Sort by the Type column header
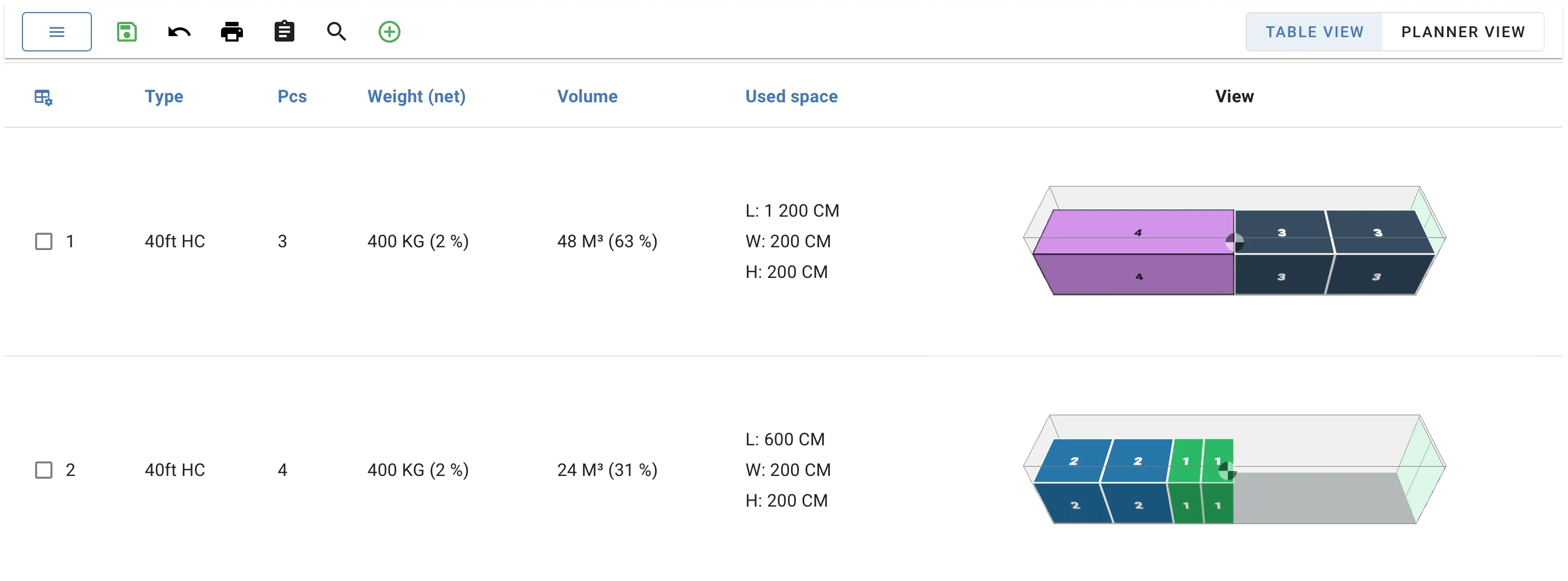 164,97
